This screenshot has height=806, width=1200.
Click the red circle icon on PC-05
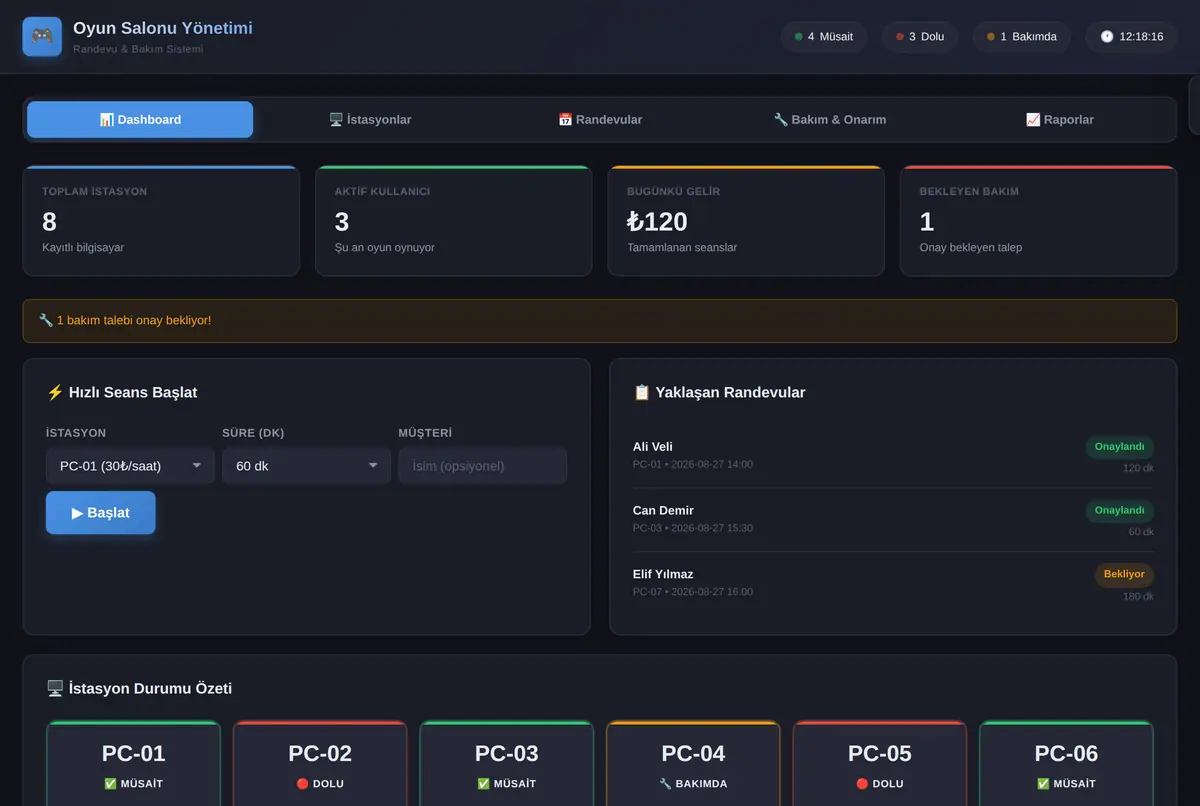click(862, 784)
